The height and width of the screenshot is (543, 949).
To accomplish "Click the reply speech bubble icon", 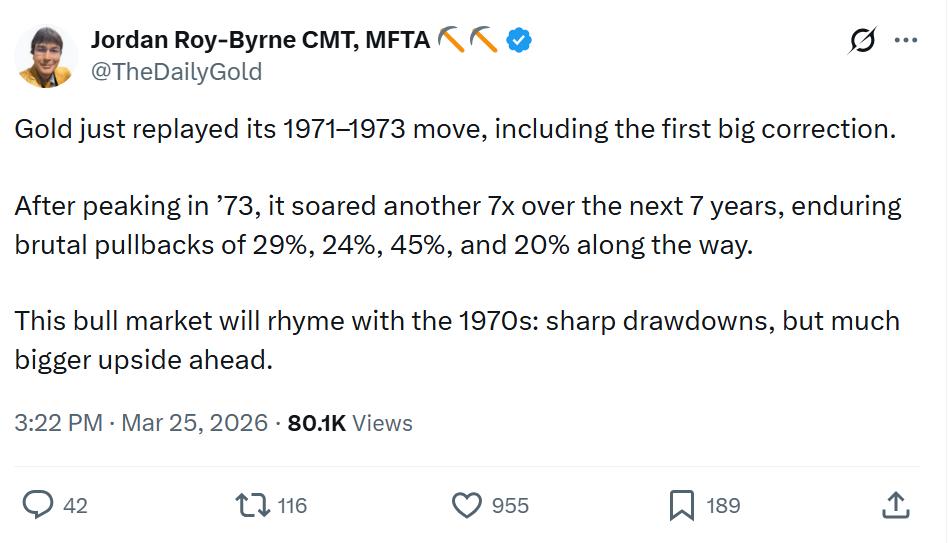I will (x=37, y=506).
